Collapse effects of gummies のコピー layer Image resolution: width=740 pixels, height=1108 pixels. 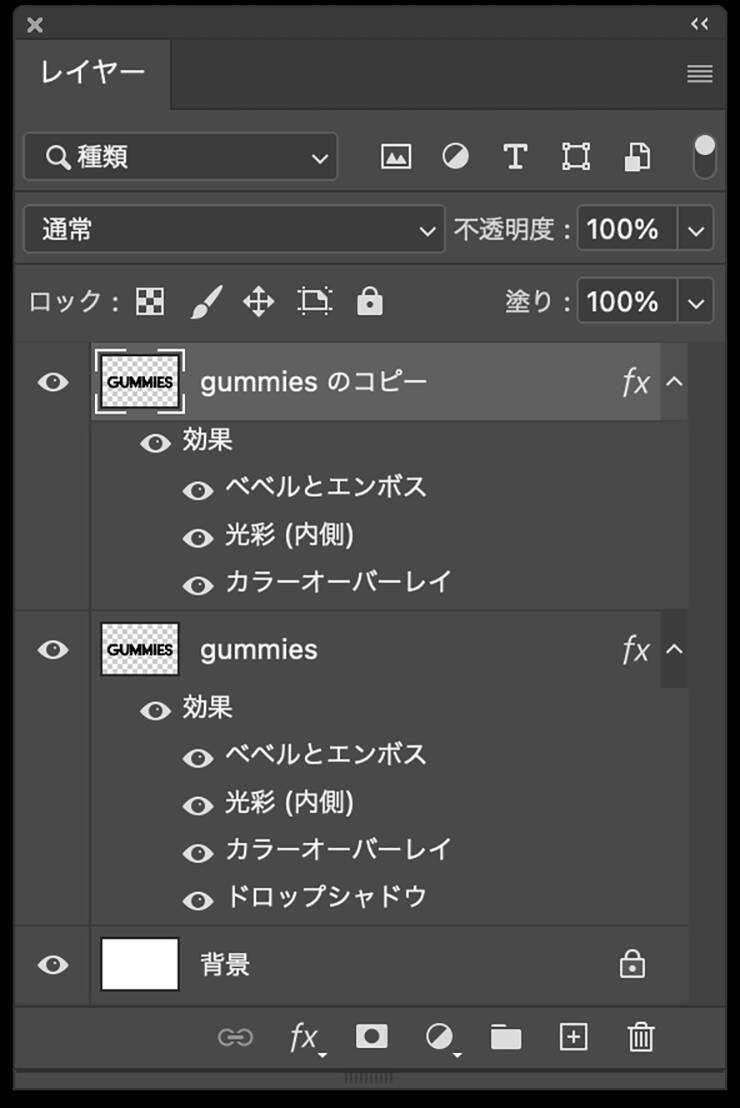(x=675, y=381)
